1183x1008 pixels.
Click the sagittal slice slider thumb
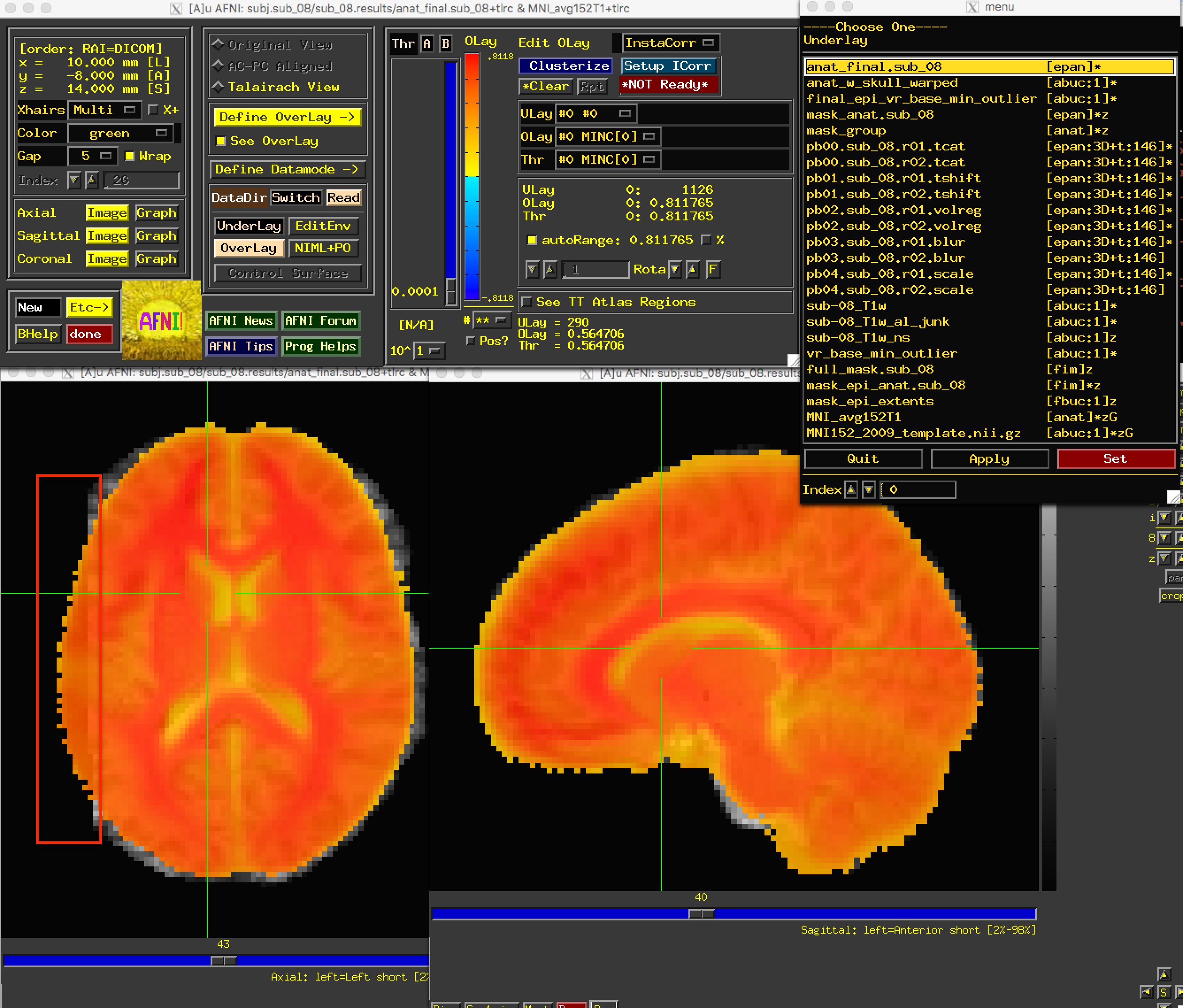(701, 914)
